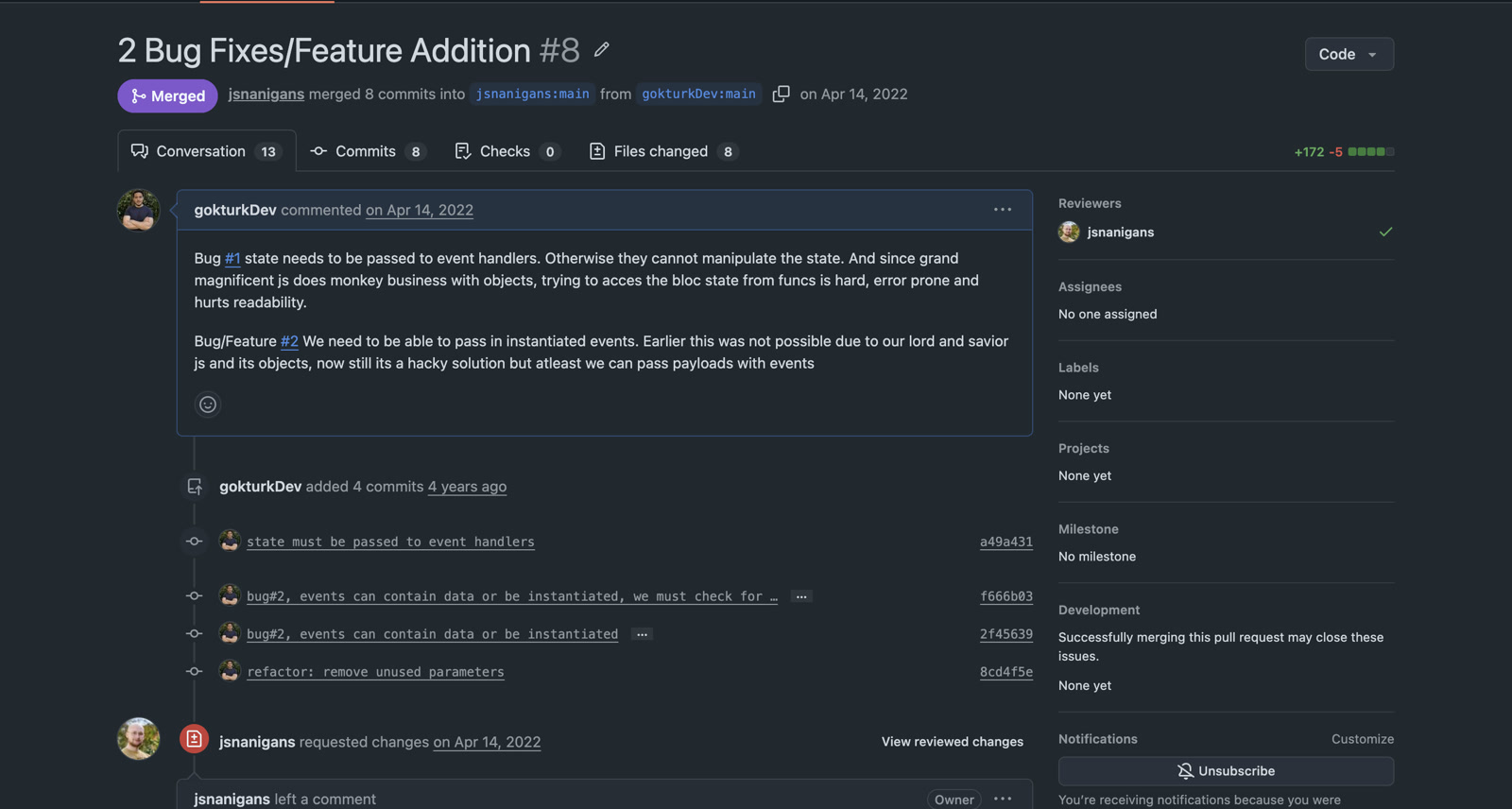This screenshot has width=1512, height=809.
Task: Open 'bug#2, events can contain data or be instantiated' commit
Action: point(432,634)
